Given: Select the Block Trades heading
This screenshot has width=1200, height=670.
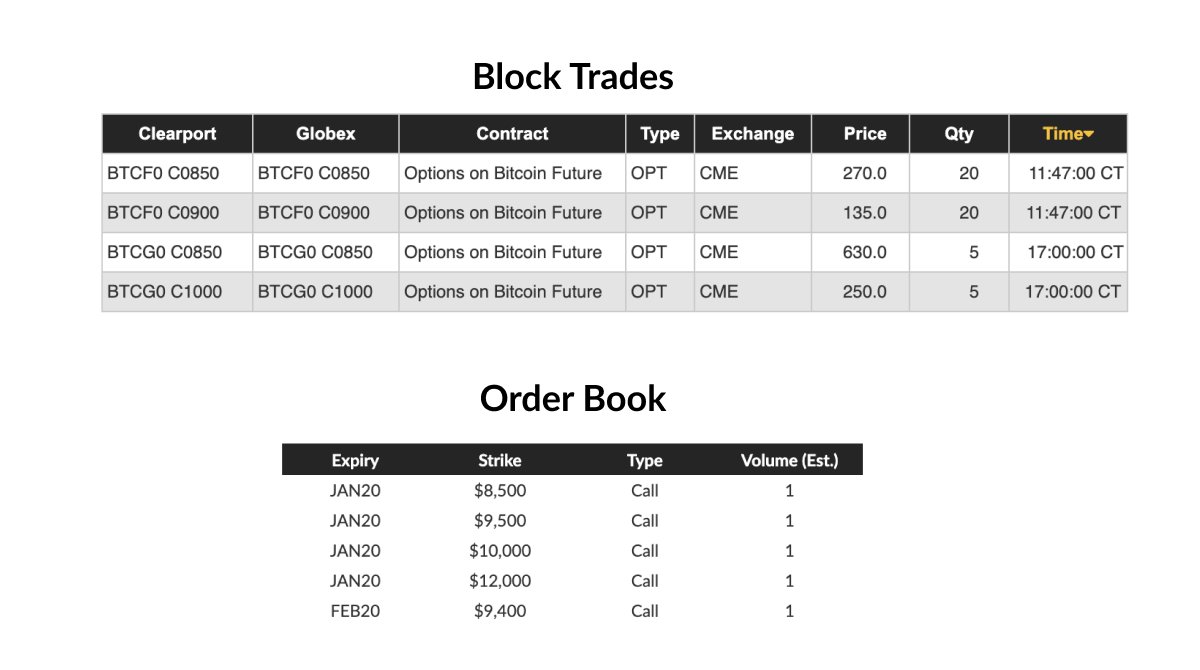Looking at the screenshot, I should (573, 77).
